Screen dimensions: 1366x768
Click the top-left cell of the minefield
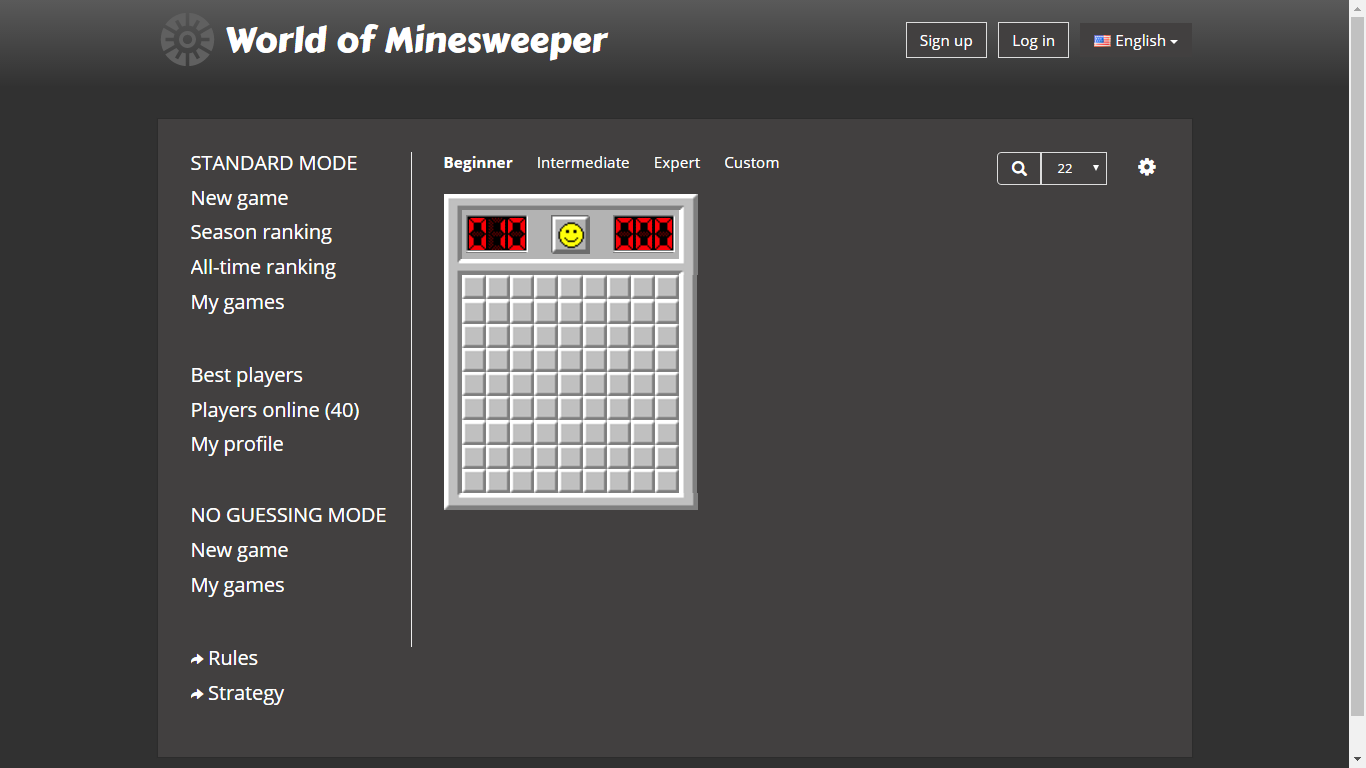pos(472,284)
